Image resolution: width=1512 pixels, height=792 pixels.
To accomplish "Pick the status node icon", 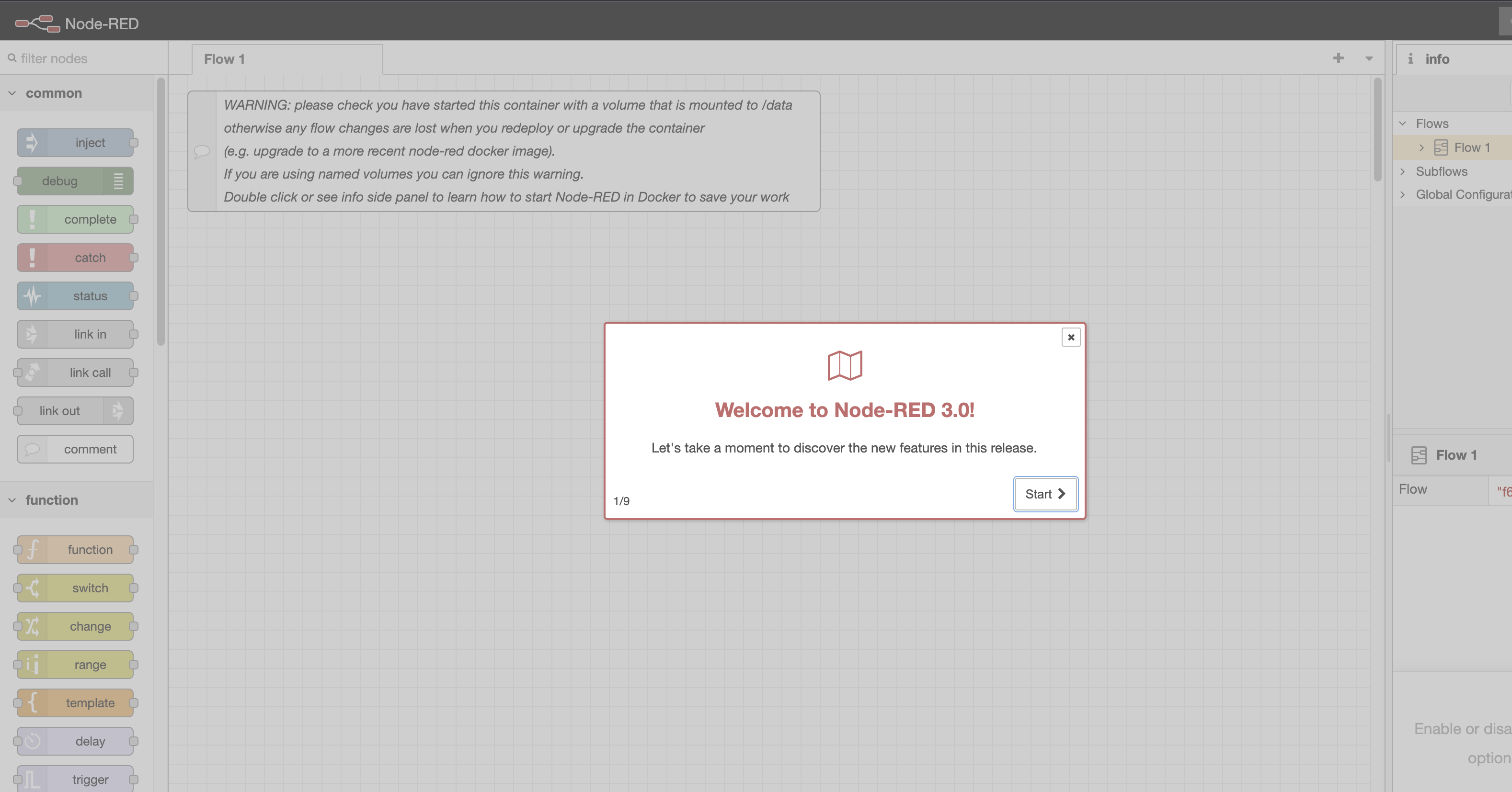I will click(x=32, y=296).
